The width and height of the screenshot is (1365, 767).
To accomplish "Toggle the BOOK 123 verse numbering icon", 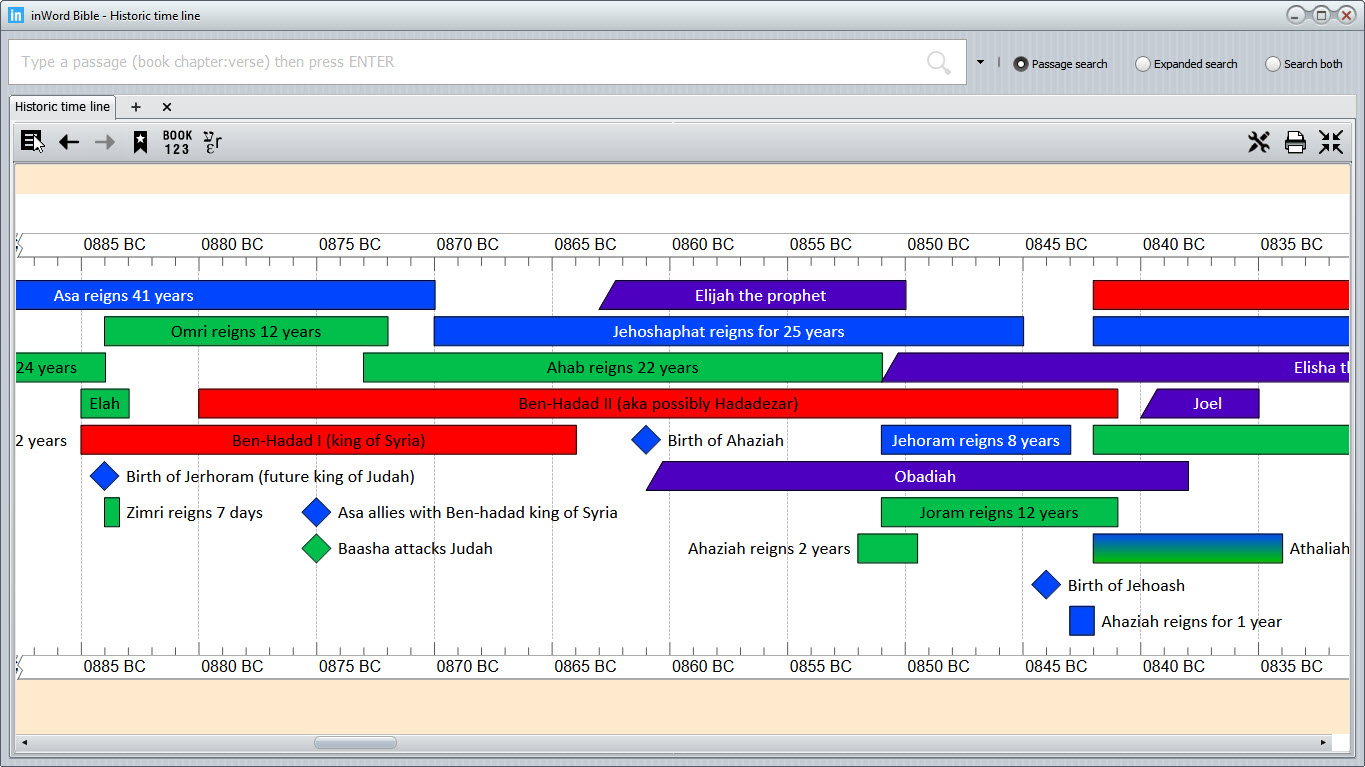I will pyautogui.click(x=177, y=141).
